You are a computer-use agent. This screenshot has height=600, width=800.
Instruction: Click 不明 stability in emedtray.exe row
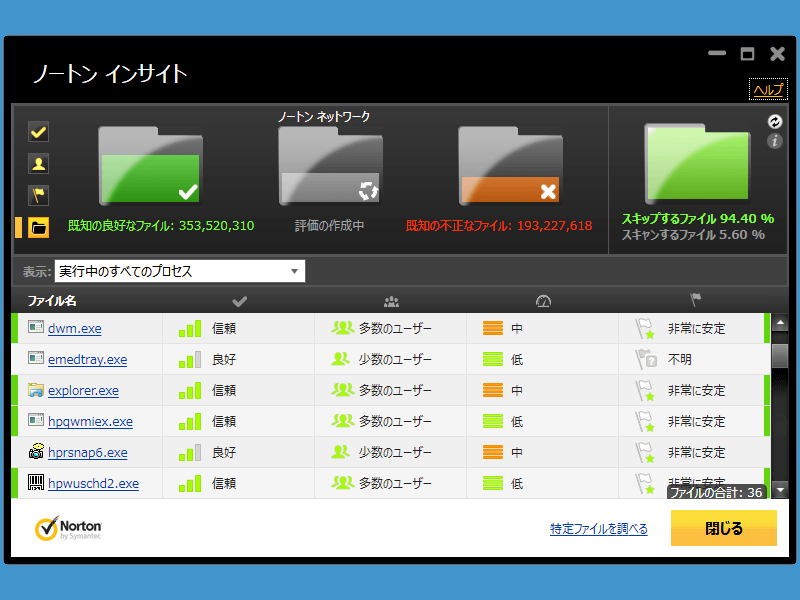(680, 360)
